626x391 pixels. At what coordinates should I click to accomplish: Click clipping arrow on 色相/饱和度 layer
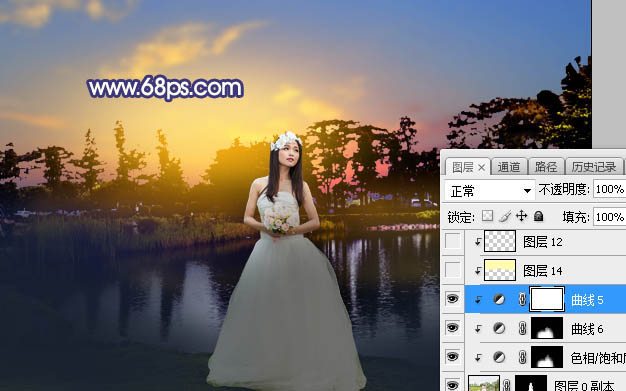pyautogui.click(x=477, y=357)
